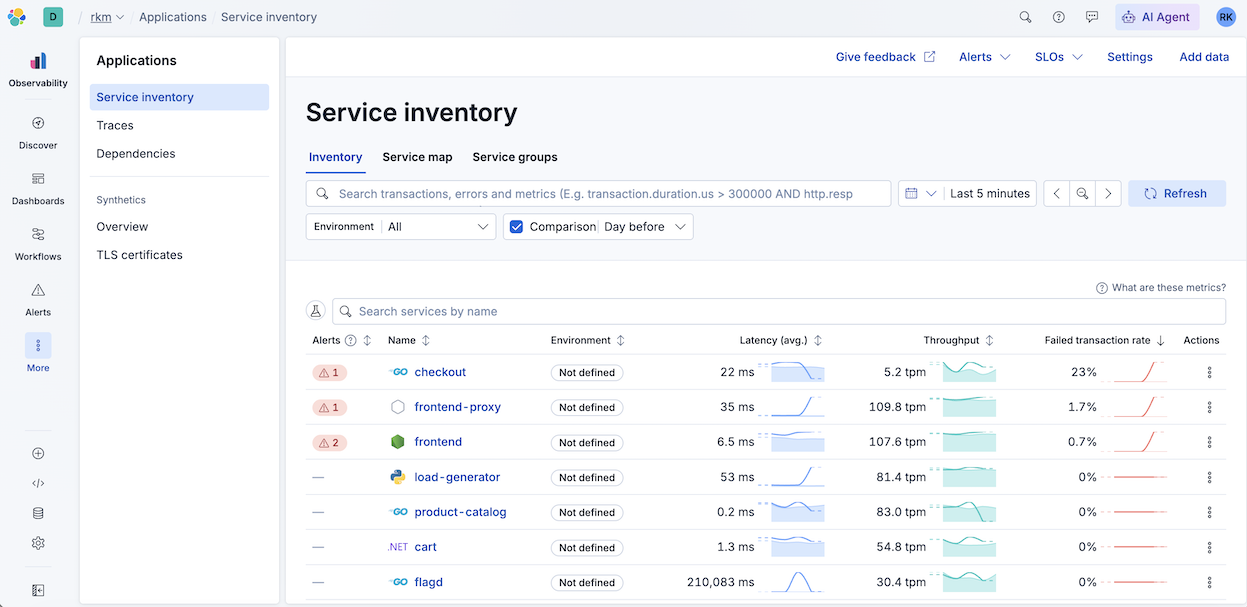Open actions menu for cart row
Viewport: 1247px width, 607px height.
pos(1209,547)
